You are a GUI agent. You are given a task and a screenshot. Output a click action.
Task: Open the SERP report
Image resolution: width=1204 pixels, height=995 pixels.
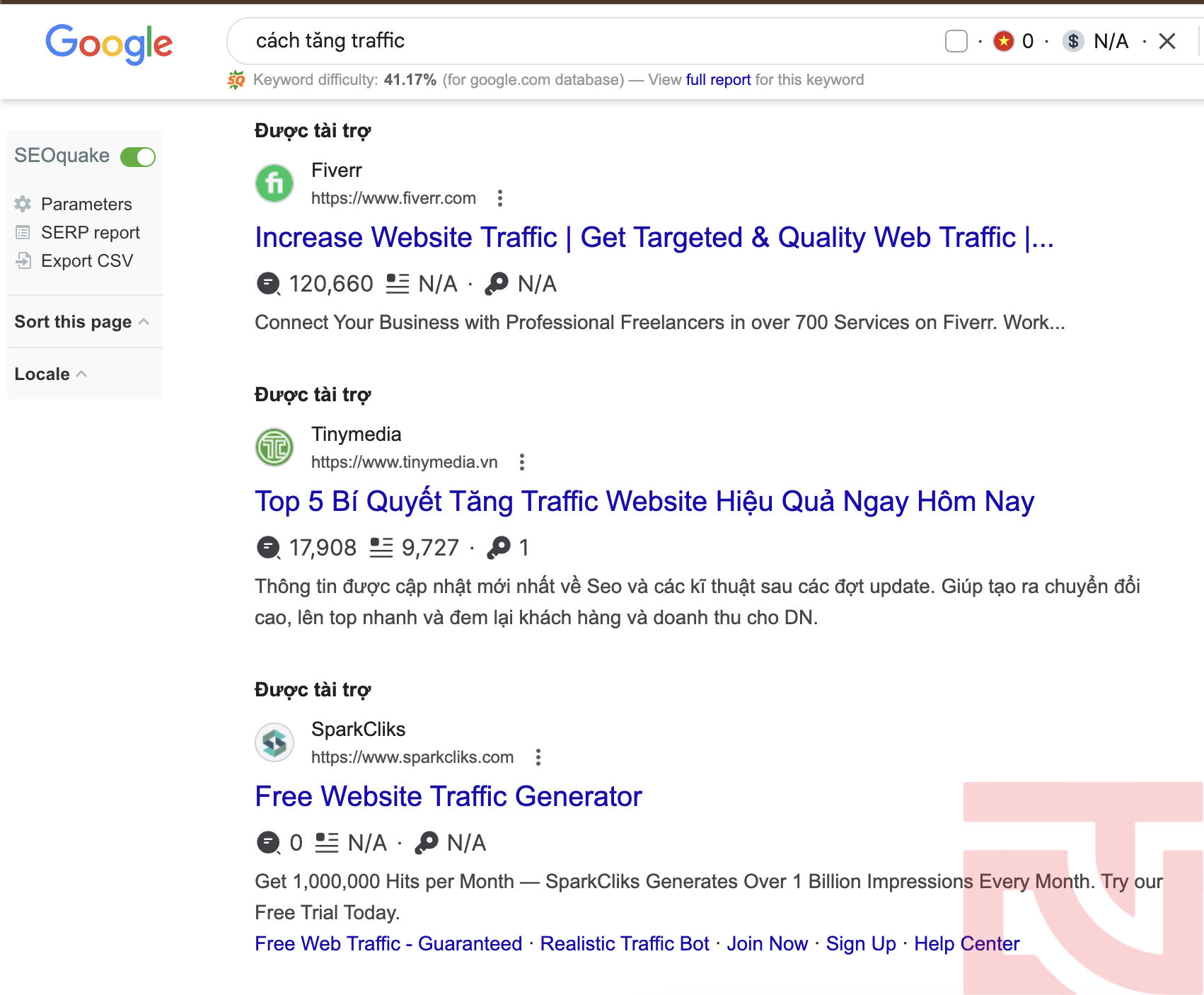click(91, 232)
